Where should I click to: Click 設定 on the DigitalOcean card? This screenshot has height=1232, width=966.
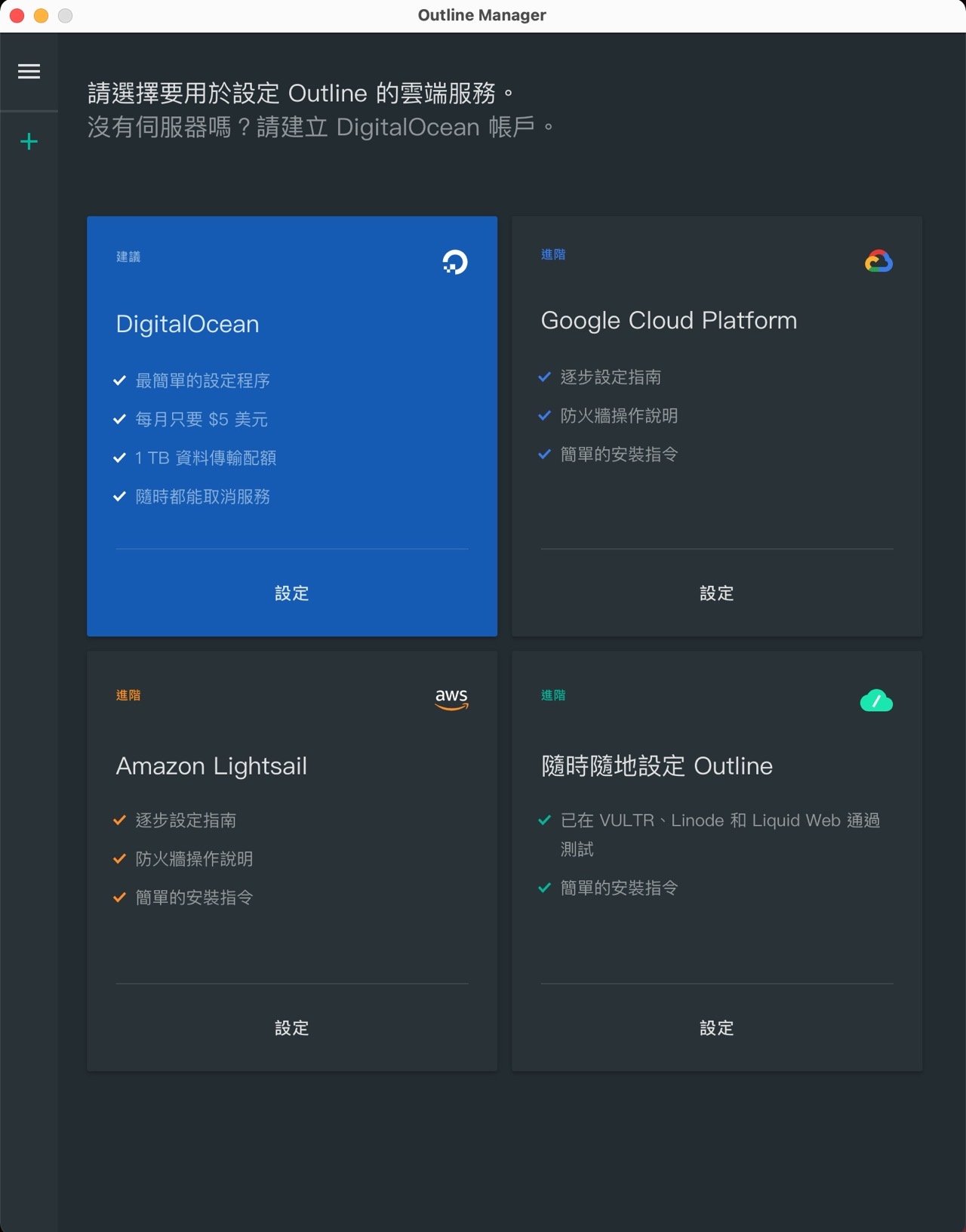[x=292, y=593]
